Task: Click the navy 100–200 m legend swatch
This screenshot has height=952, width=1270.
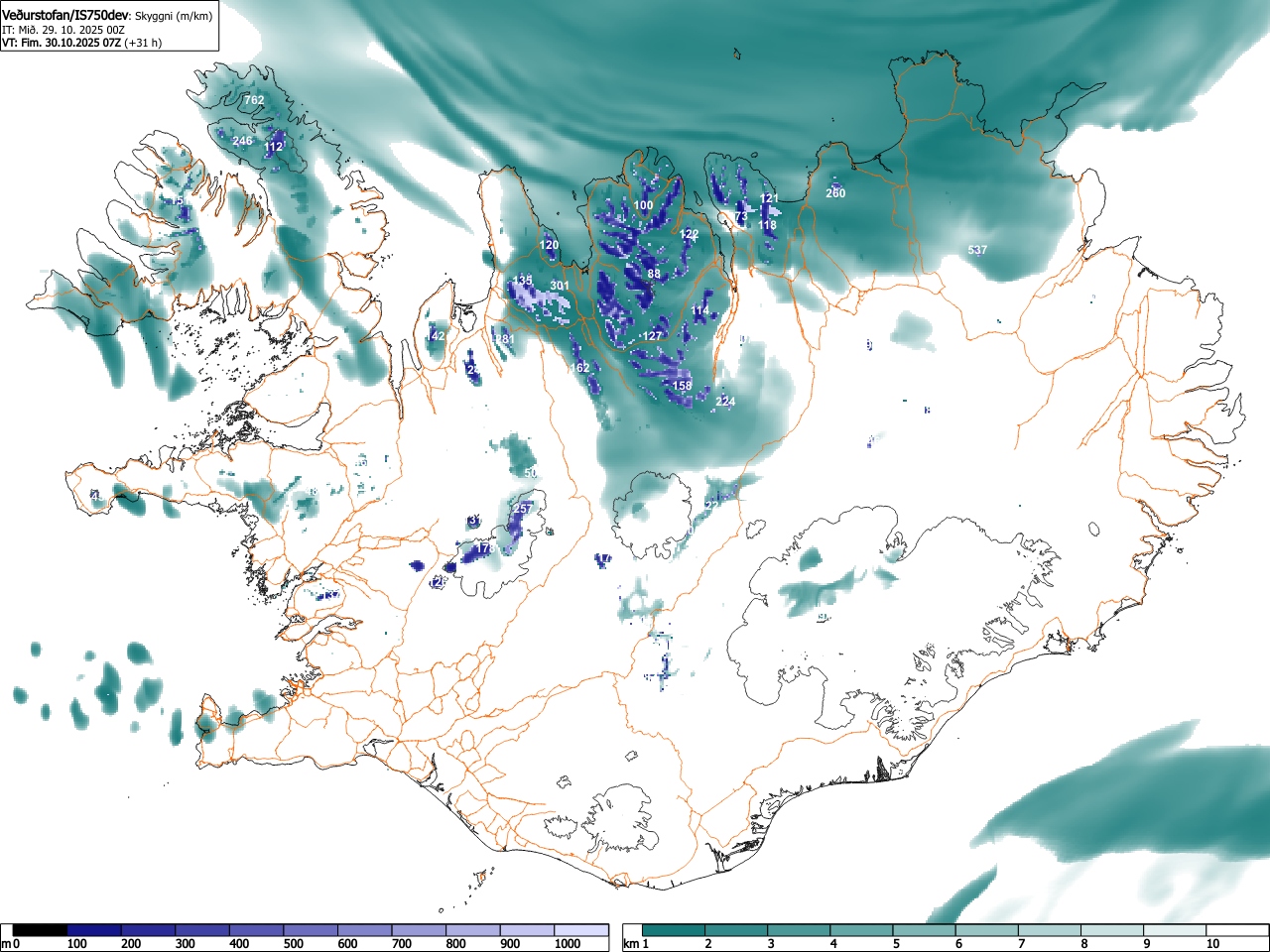Action: click(x=95, y=930)
